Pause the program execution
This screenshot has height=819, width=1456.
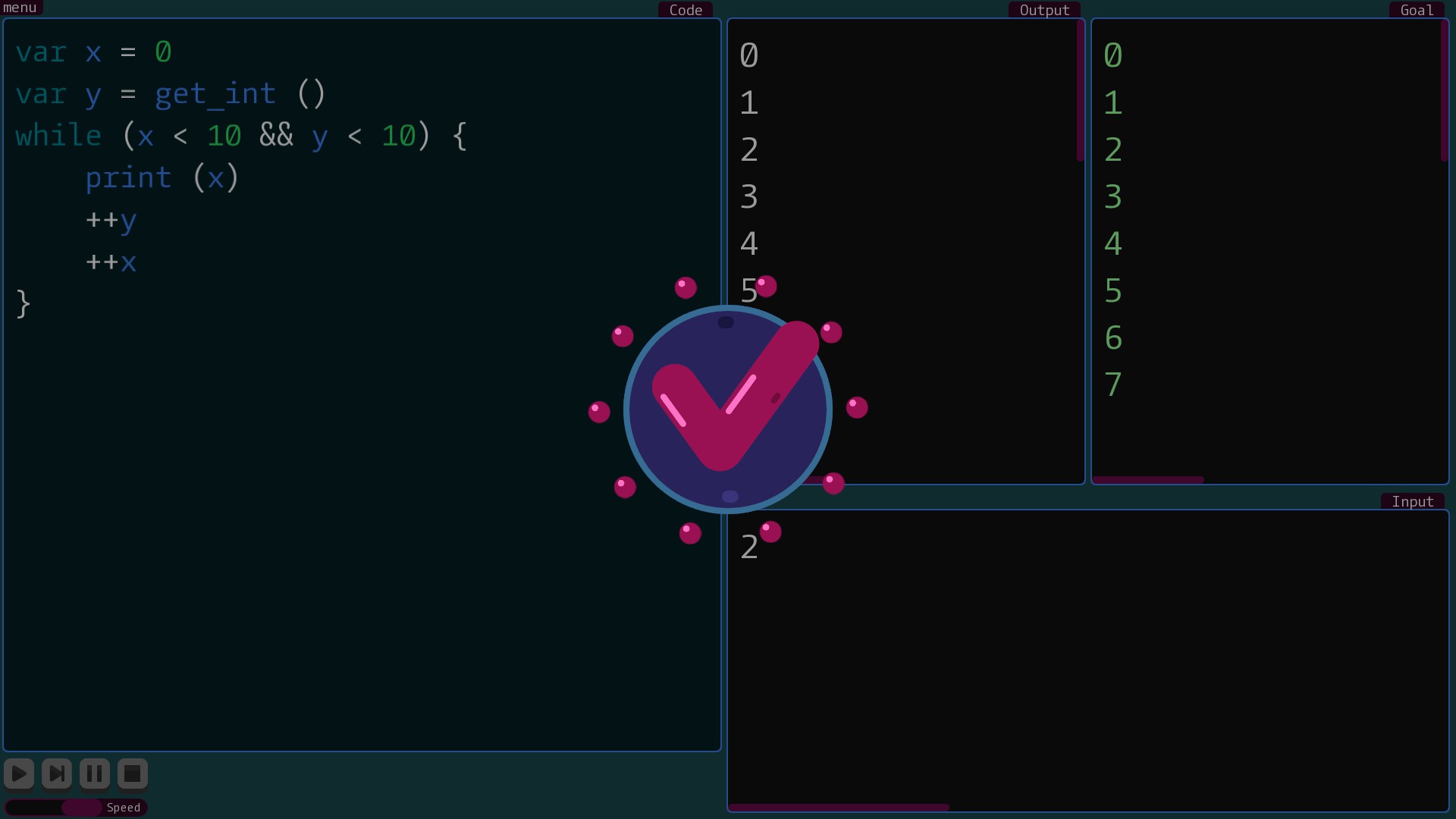[95, 773]
